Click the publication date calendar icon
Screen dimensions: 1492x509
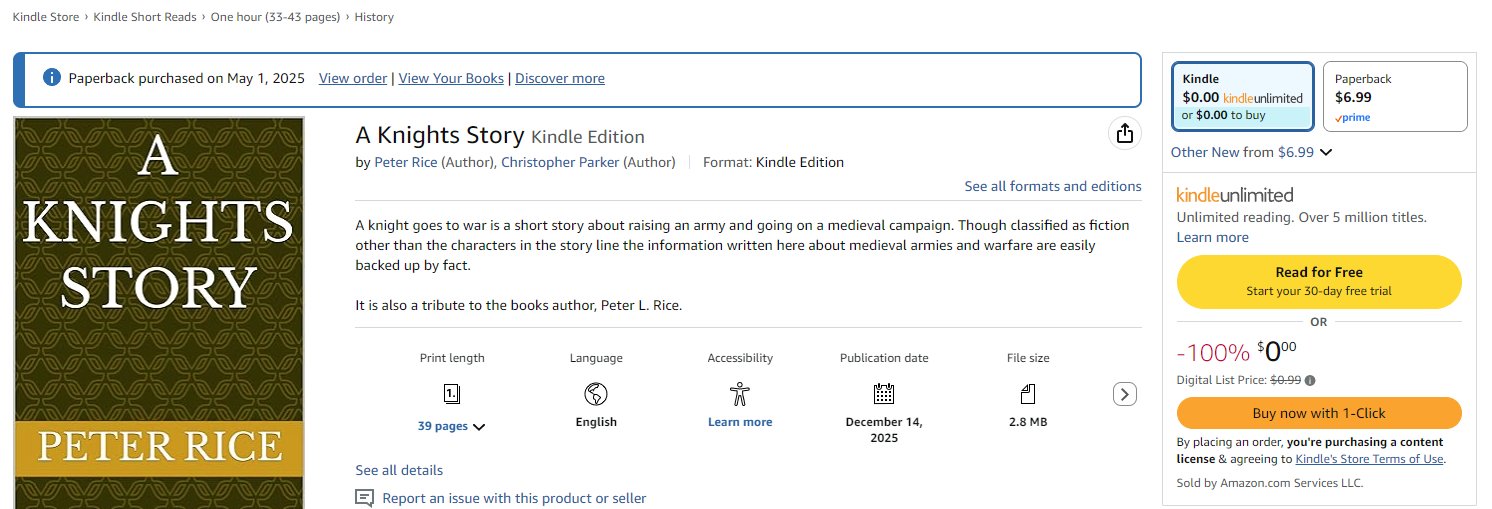click(x=884, y=393)
